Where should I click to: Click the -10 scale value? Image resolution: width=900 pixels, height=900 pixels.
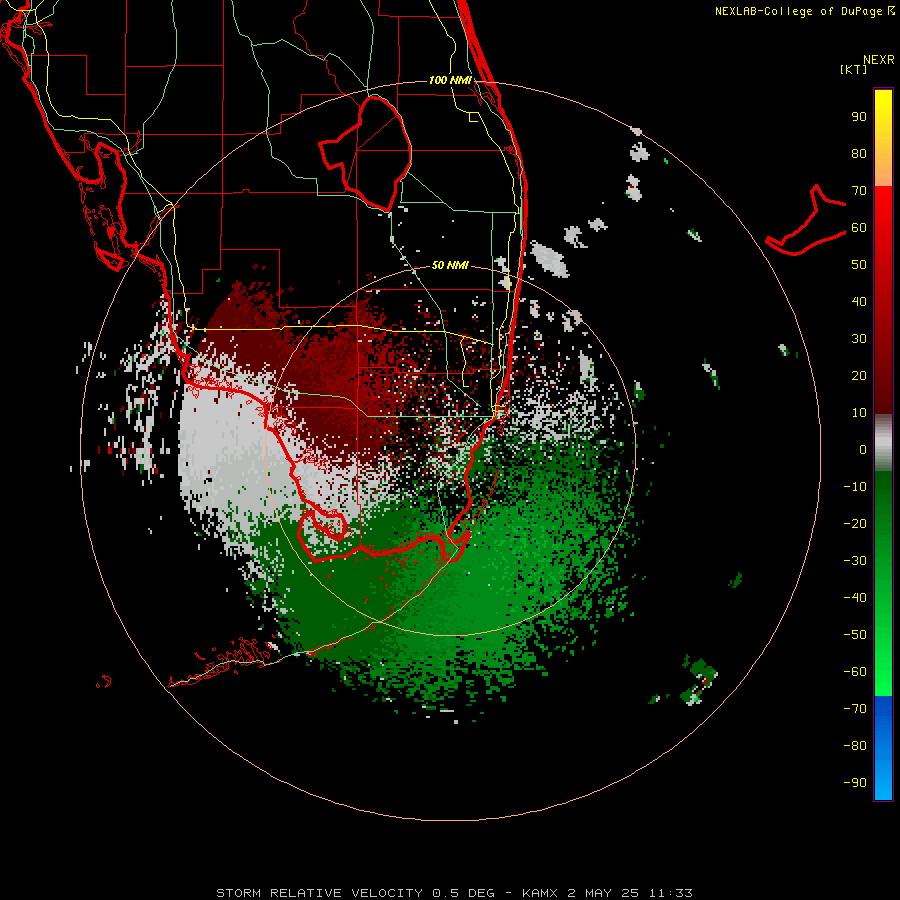(855, 487)
